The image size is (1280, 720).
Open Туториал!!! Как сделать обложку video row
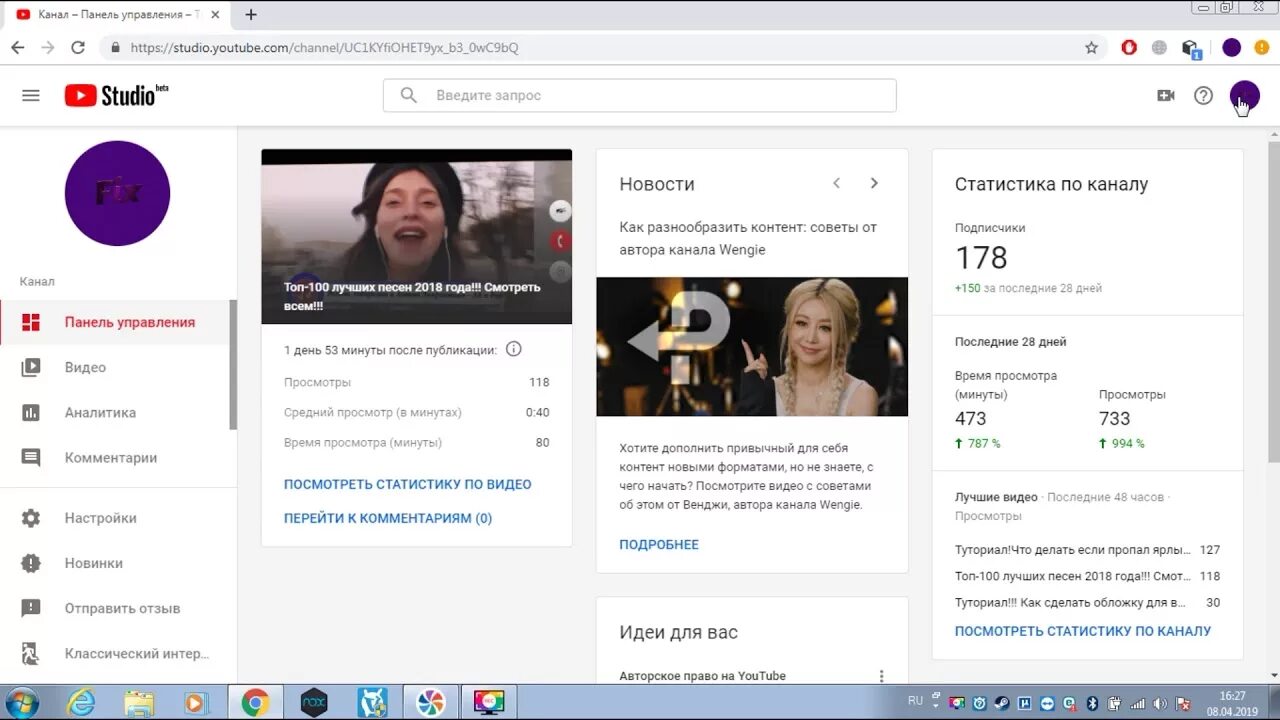1087,603
